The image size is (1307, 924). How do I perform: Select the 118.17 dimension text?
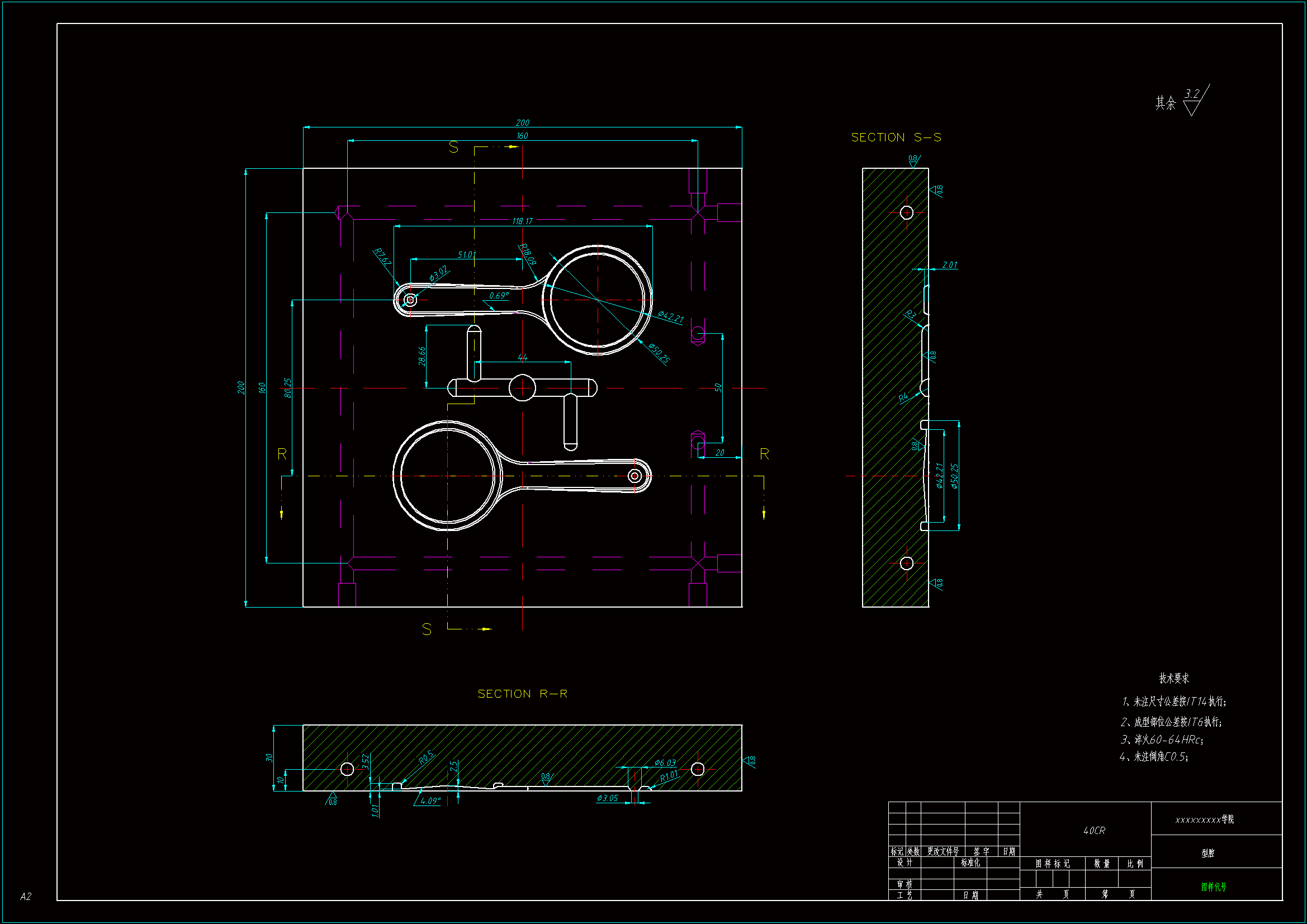coord(522,221)
